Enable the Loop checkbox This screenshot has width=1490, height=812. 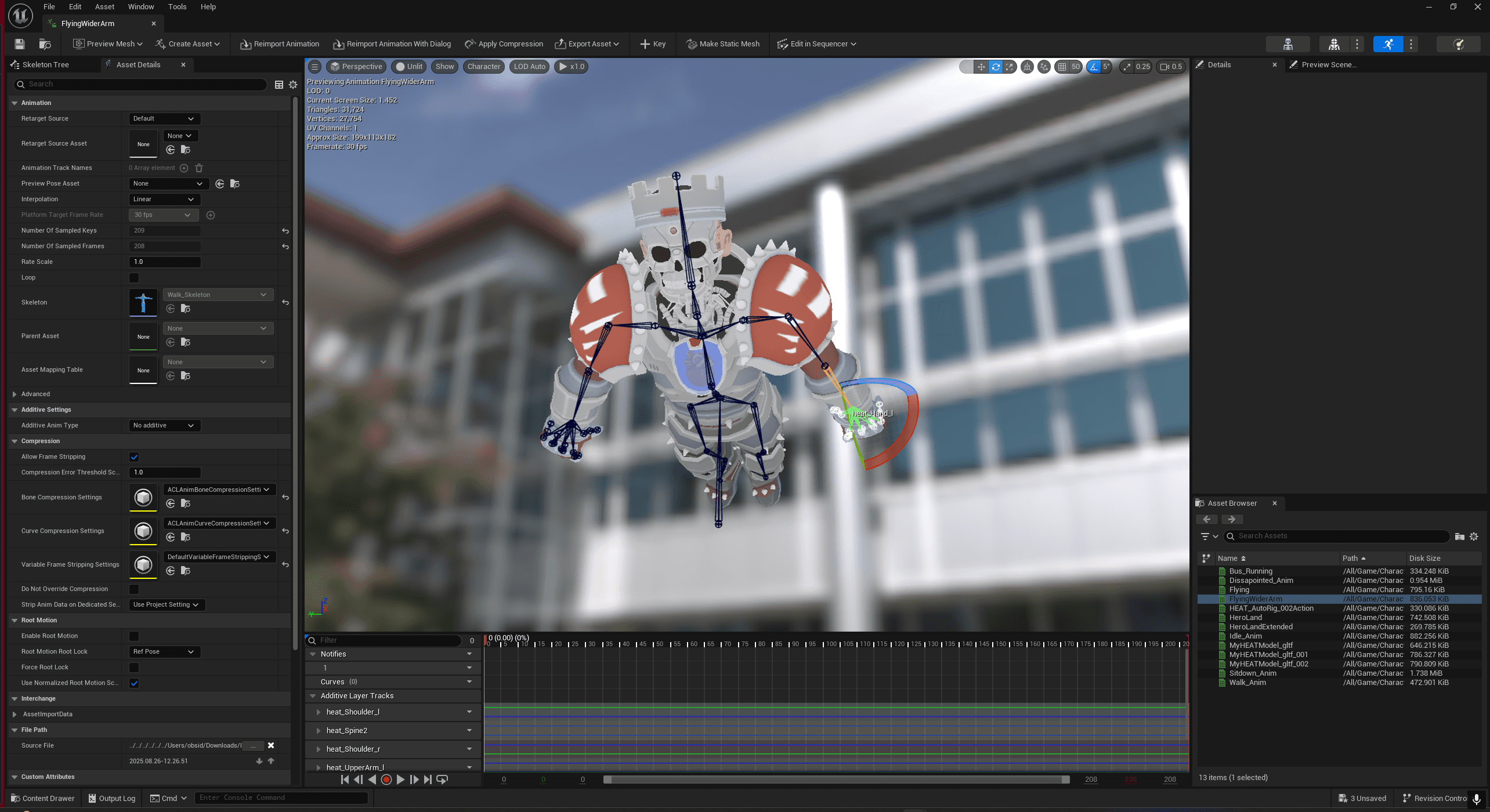point(134,278)
